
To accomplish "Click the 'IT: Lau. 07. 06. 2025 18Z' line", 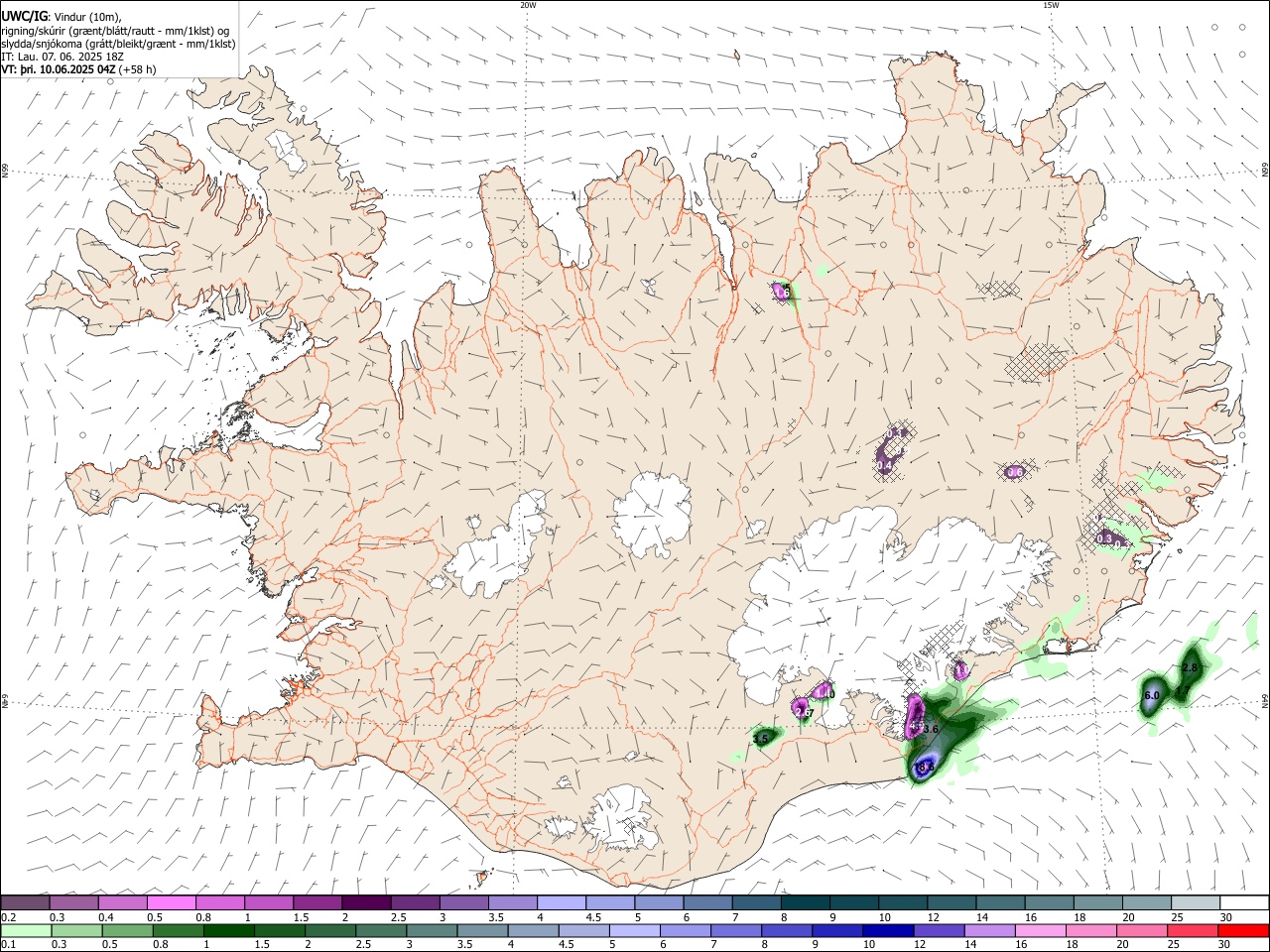I will (64, 57).
